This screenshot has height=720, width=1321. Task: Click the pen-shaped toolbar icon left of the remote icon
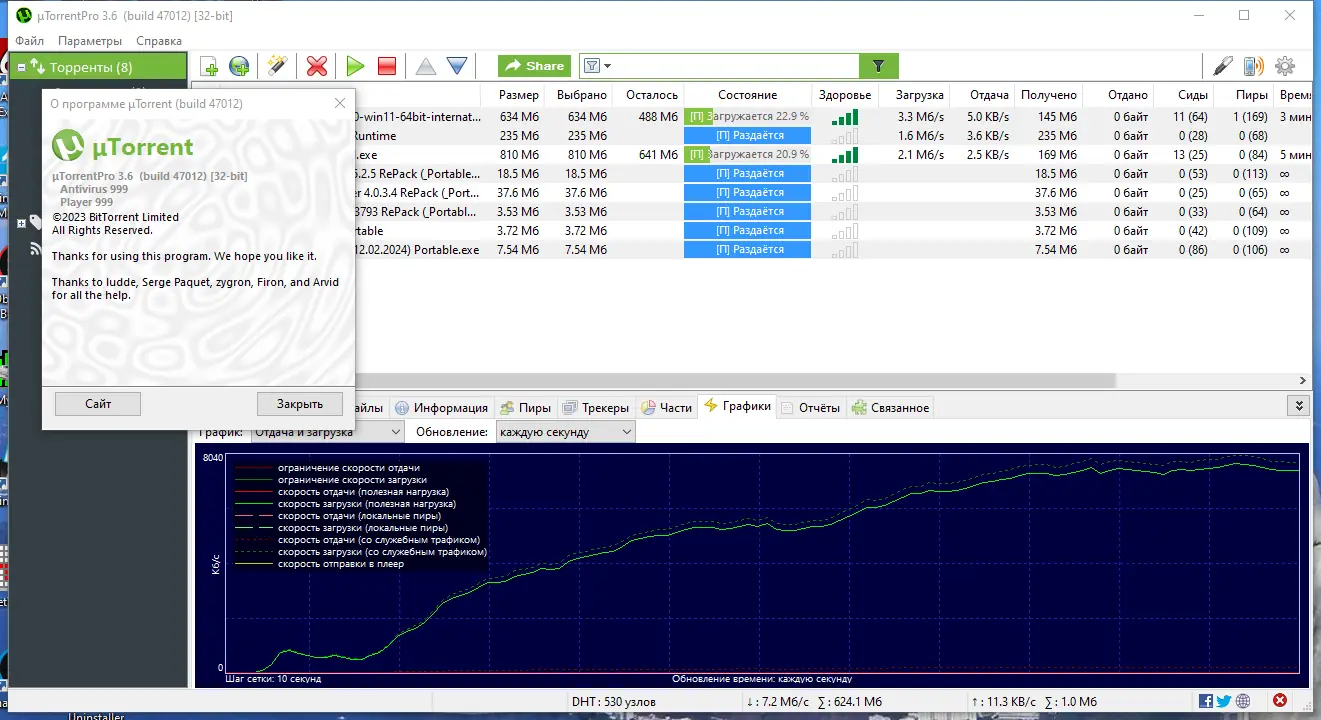(x=1223, y=66)
